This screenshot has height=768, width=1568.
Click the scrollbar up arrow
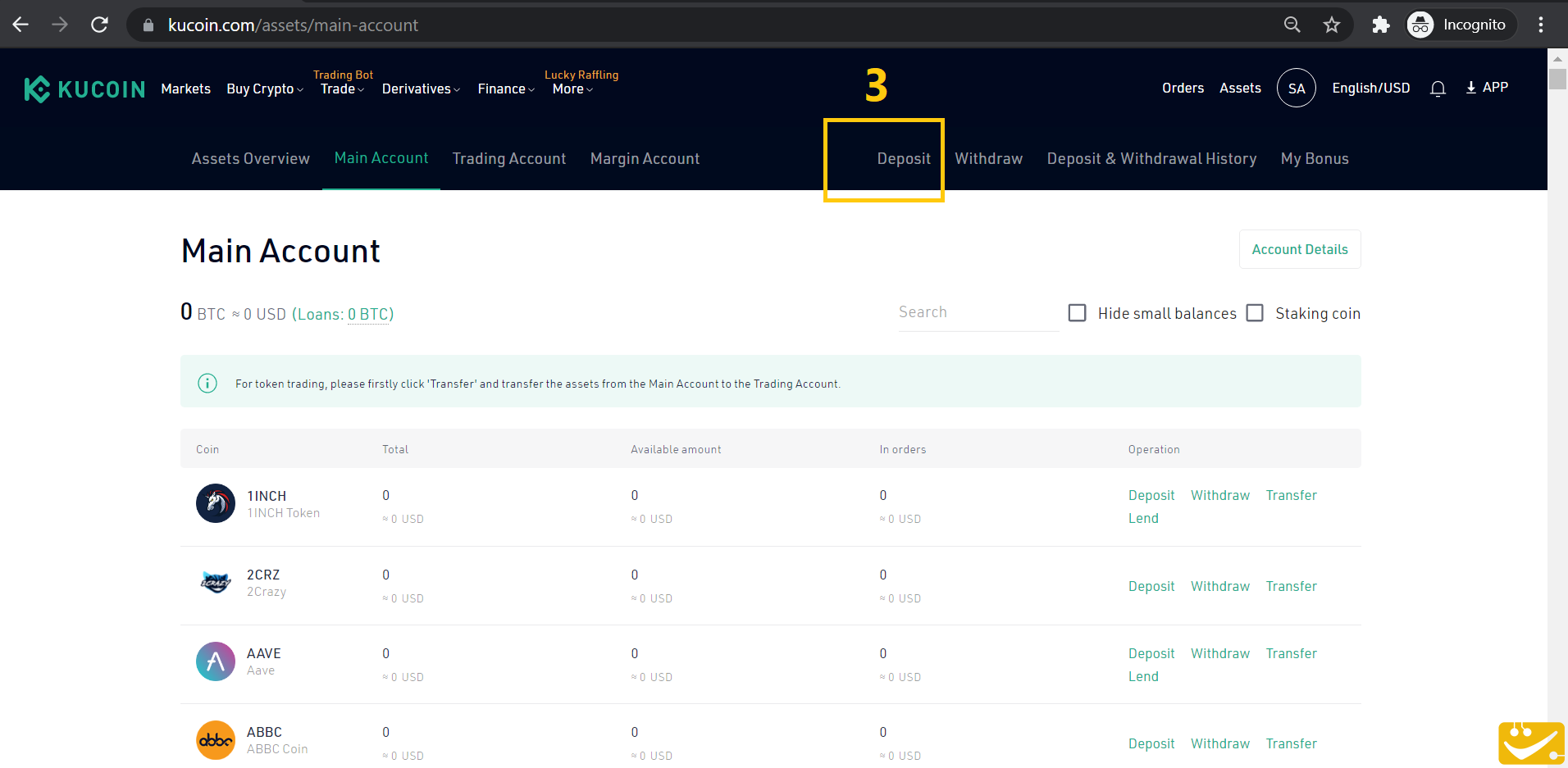(x=1557, y=59)
